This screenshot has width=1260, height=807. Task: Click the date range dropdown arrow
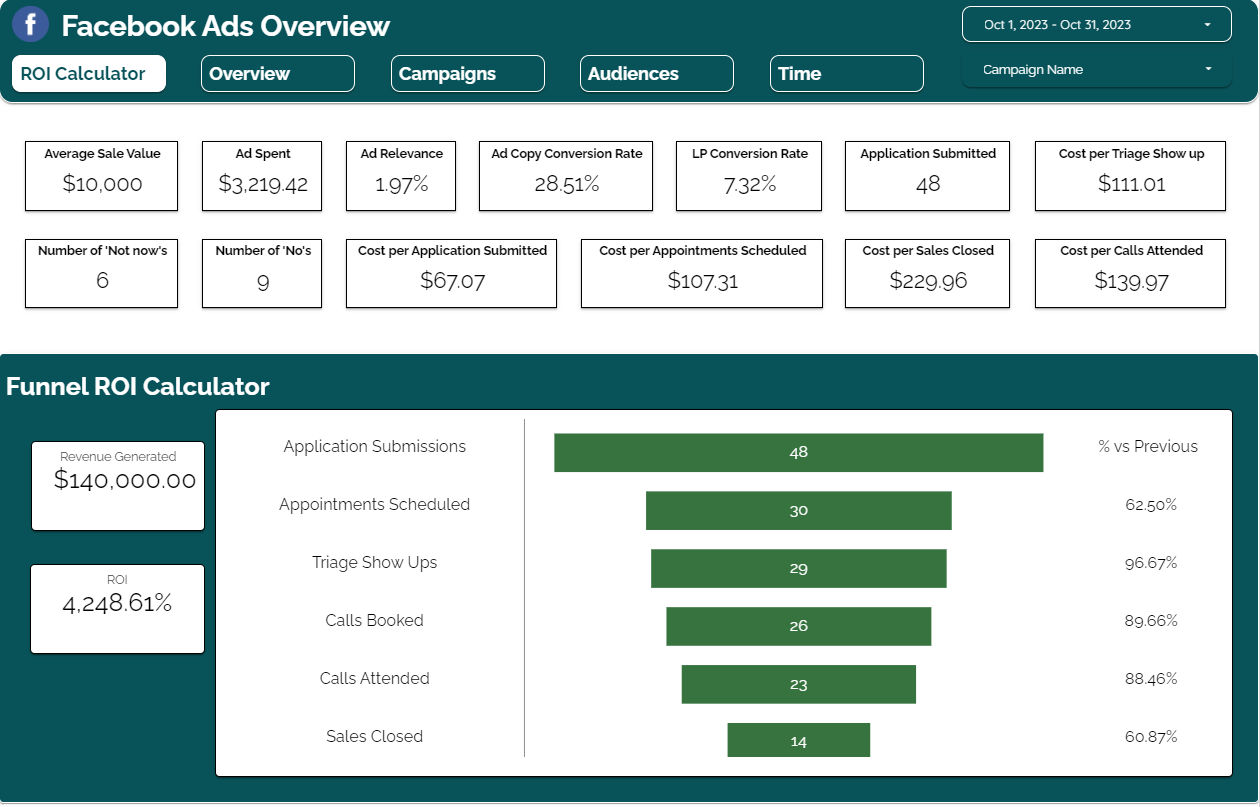1208,24
